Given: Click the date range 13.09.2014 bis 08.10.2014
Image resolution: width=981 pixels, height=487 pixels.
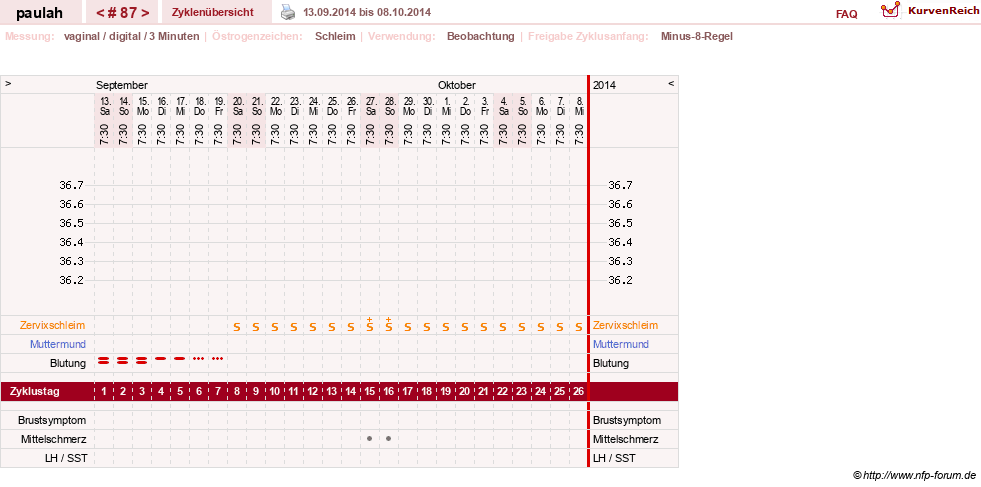Looking at the screenshot, I should (367, 12).
